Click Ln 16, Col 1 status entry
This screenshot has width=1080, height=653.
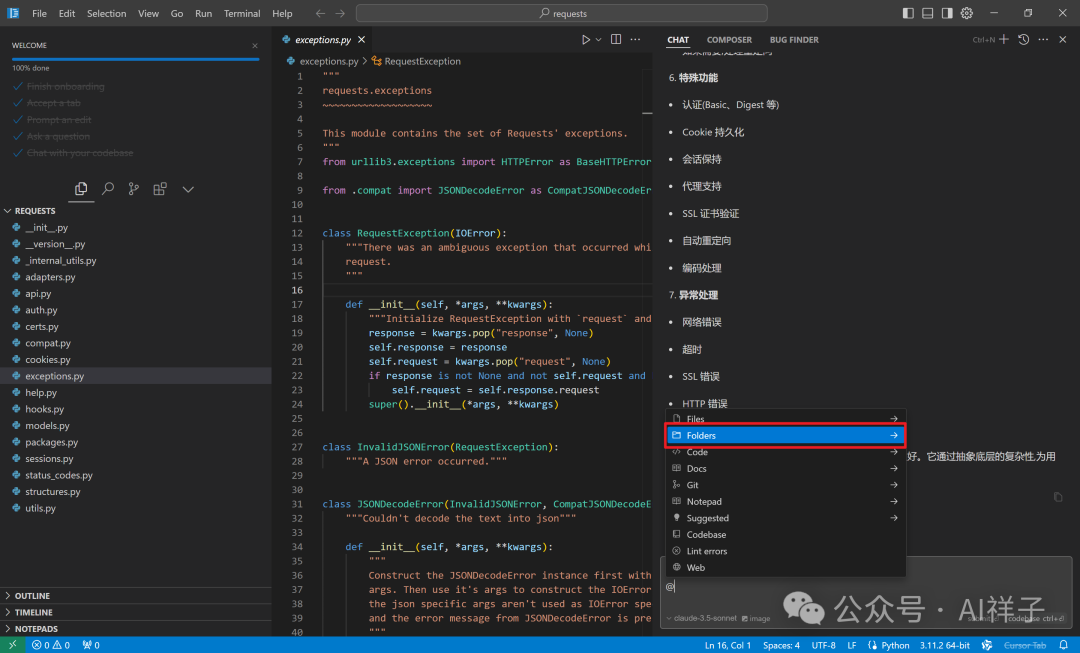pos(728,645)
